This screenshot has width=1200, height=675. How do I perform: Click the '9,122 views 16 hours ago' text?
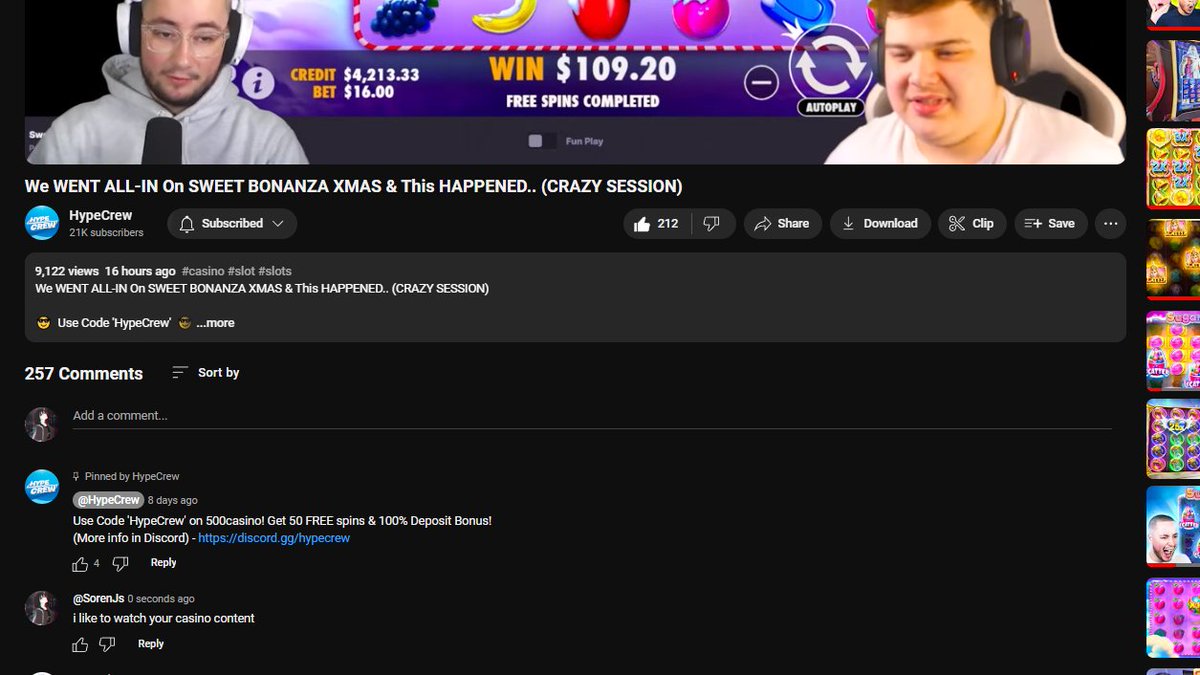tap(105, 271)
